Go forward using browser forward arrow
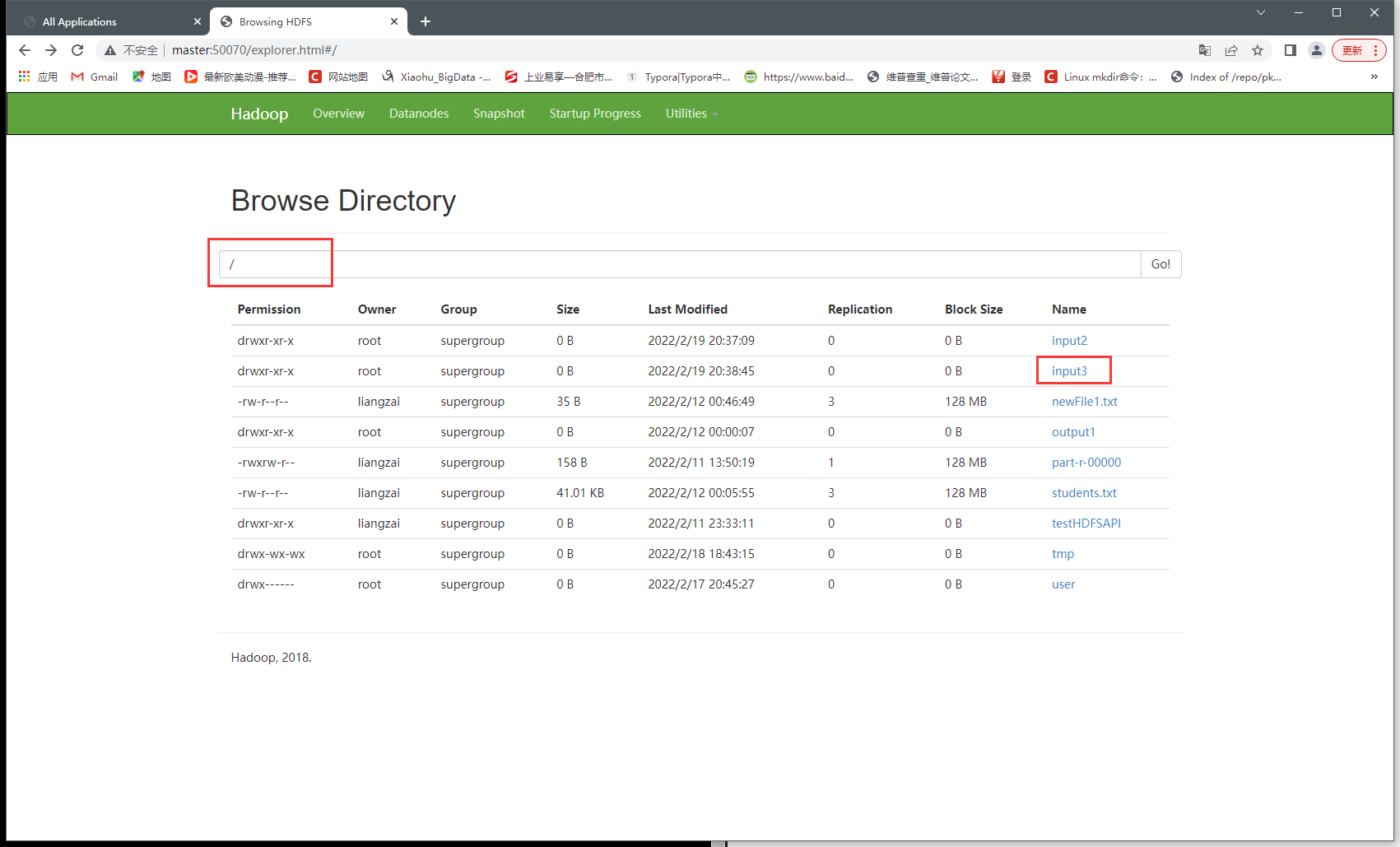1400x847 pixels. (x=51, y=50)
